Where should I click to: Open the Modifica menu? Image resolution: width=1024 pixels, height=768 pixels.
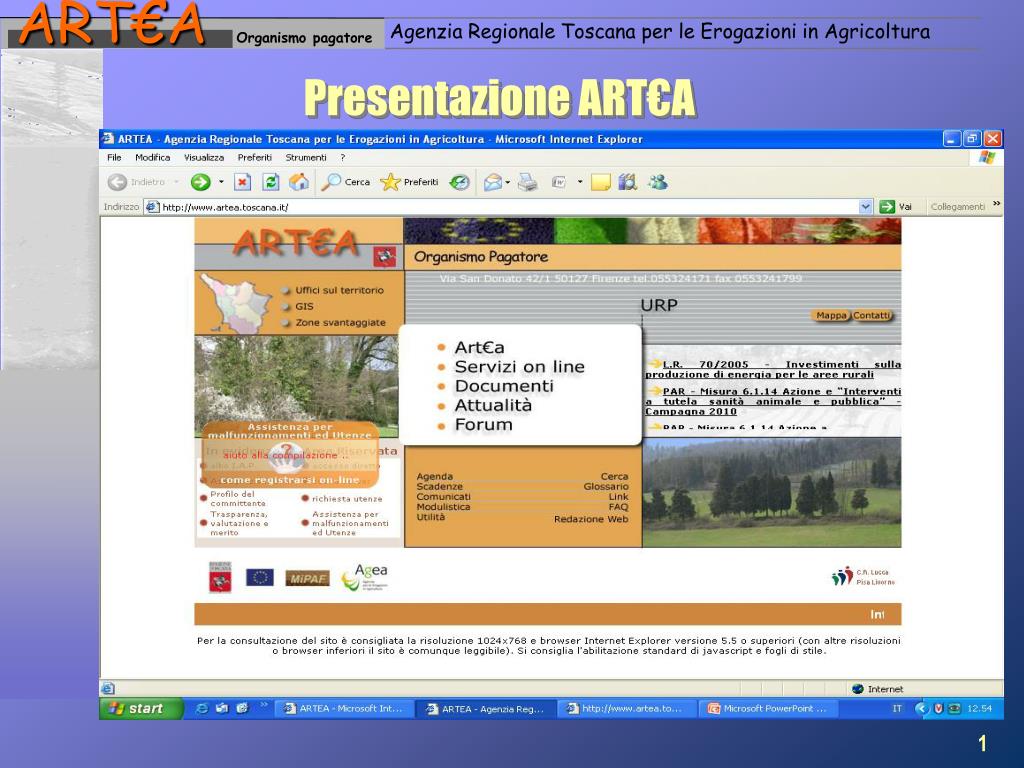click(x=152, y=157)
